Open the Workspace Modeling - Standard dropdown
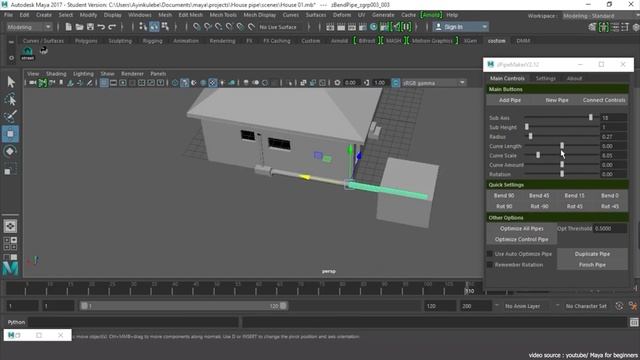The height and width of the screenshot is (360, 640). pos(601,16)
